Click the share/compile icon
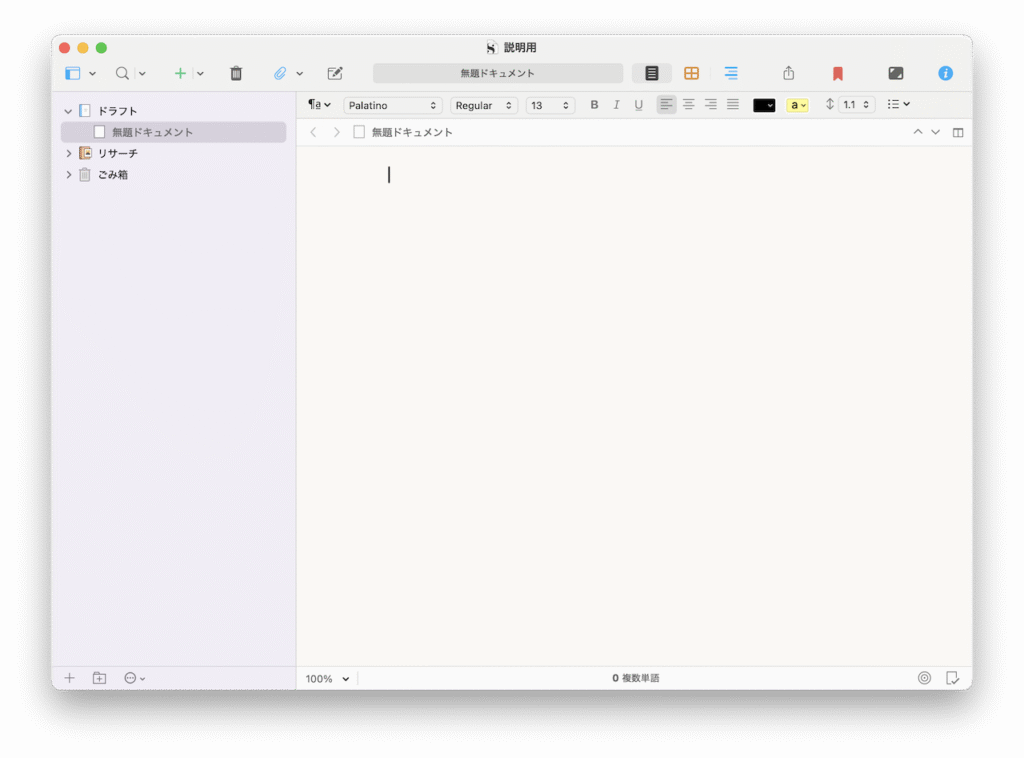This screenshot has width=1024, height=758. click(x=789, y=73)
